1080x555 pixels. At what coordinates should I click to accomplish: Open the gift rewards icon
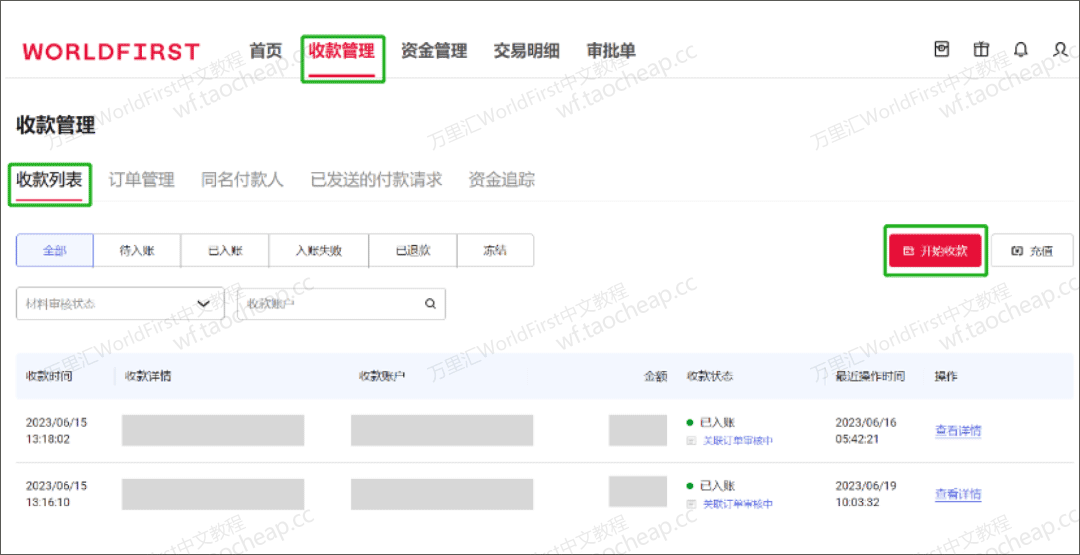[981, 50]
